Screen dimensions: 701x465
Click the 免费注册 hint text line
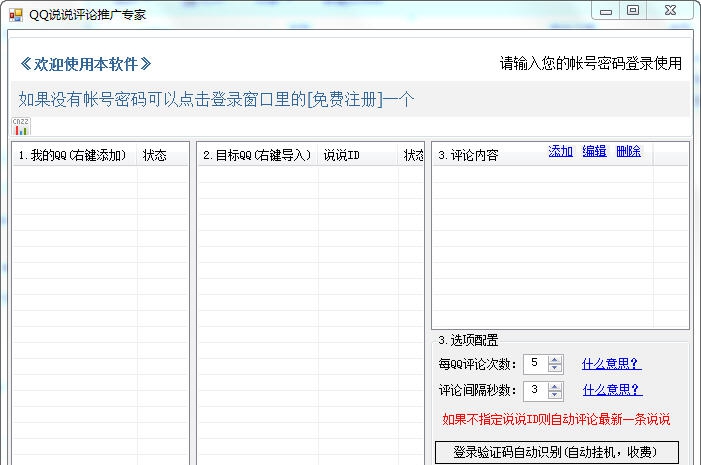coord(216,99)
